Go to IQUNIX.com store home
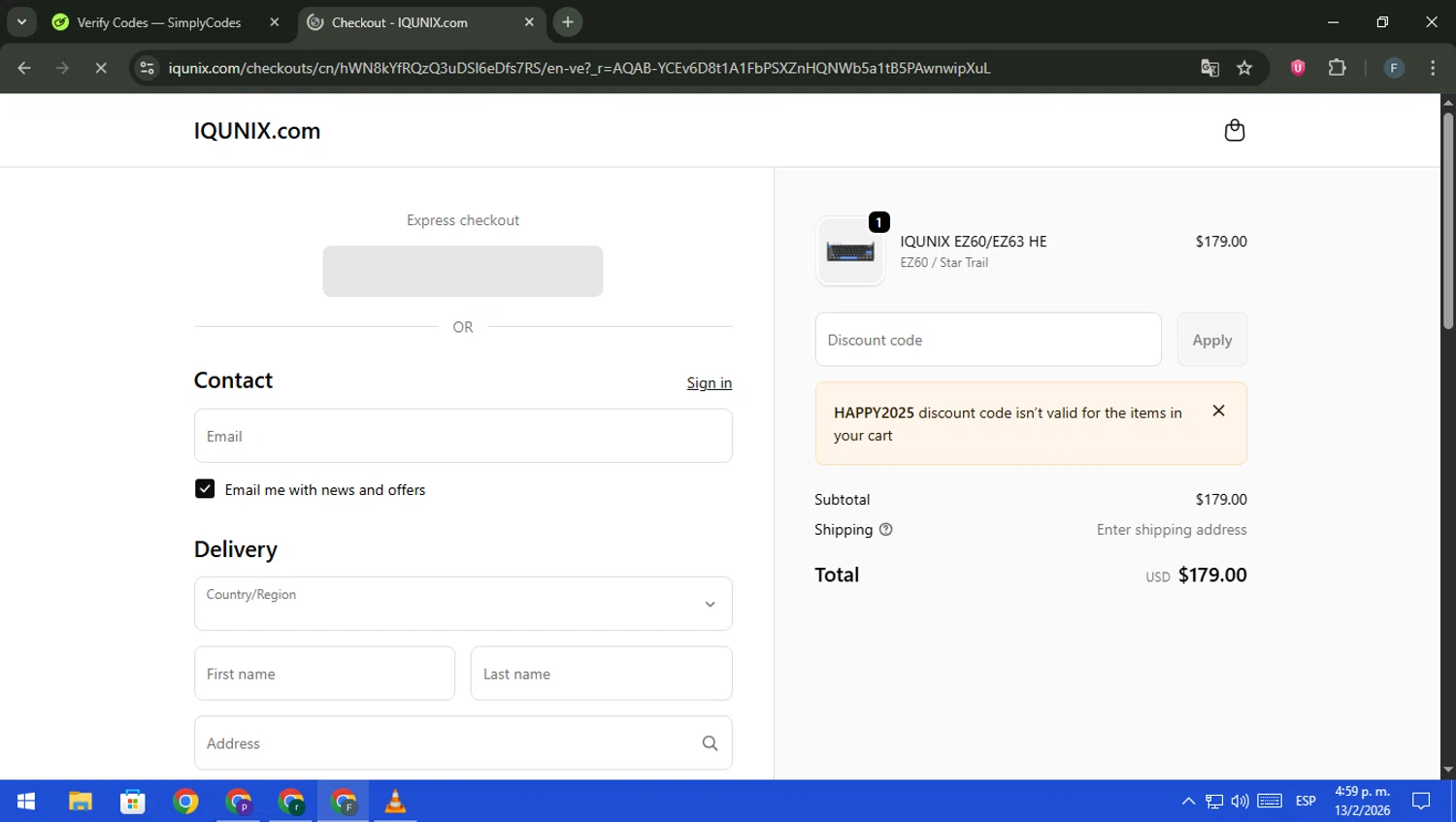This screenshot has width=1456, height=822. [257, 130]
